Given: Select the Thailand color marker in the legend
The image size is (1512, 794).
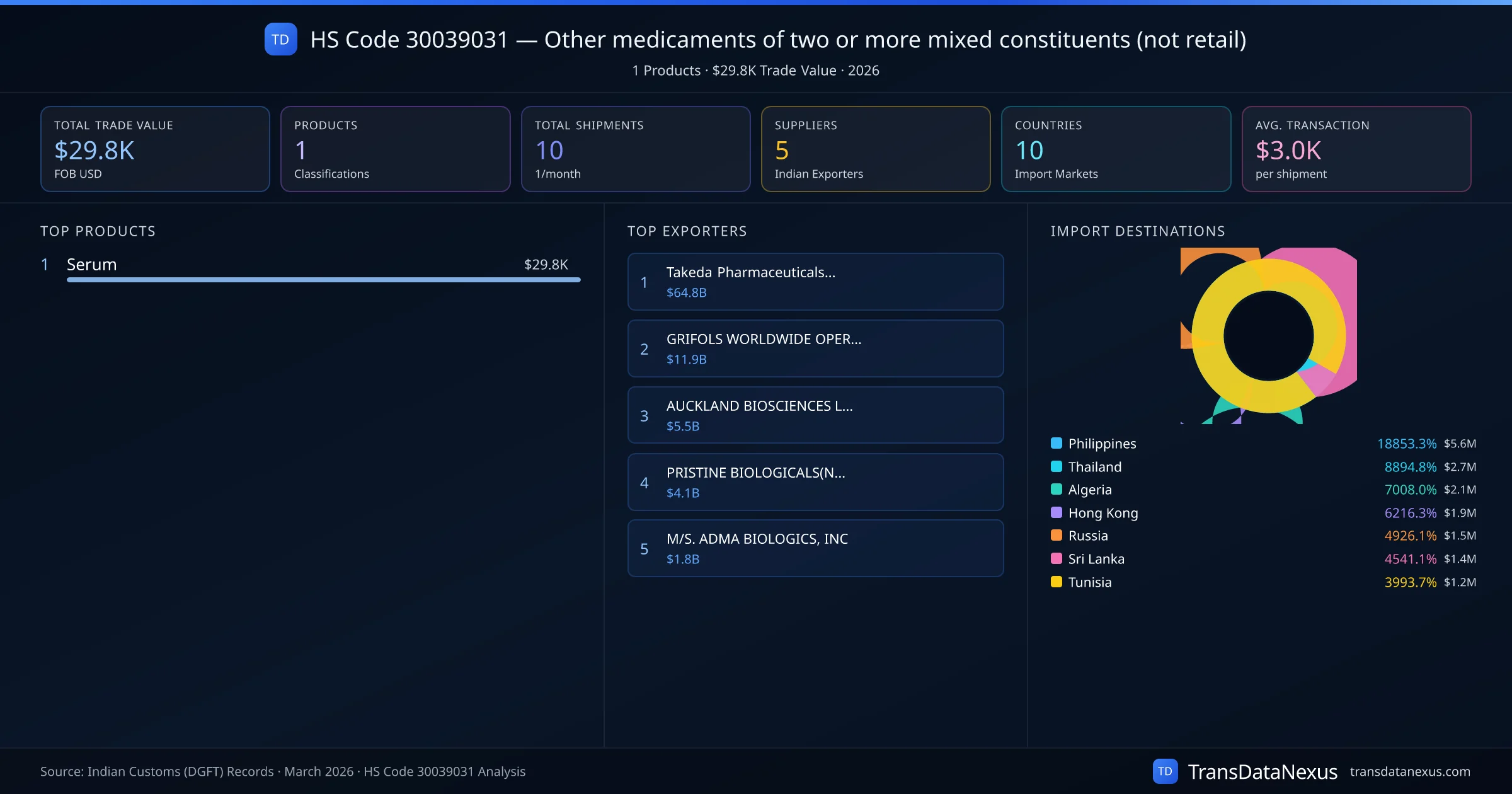Looking at the screenshot, I should pos(1056,466).
